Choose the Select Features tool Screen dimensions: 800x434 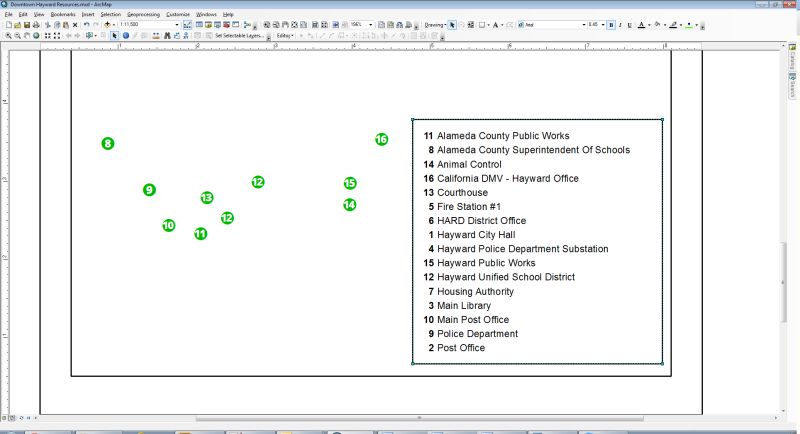click(x=89, y=36)
